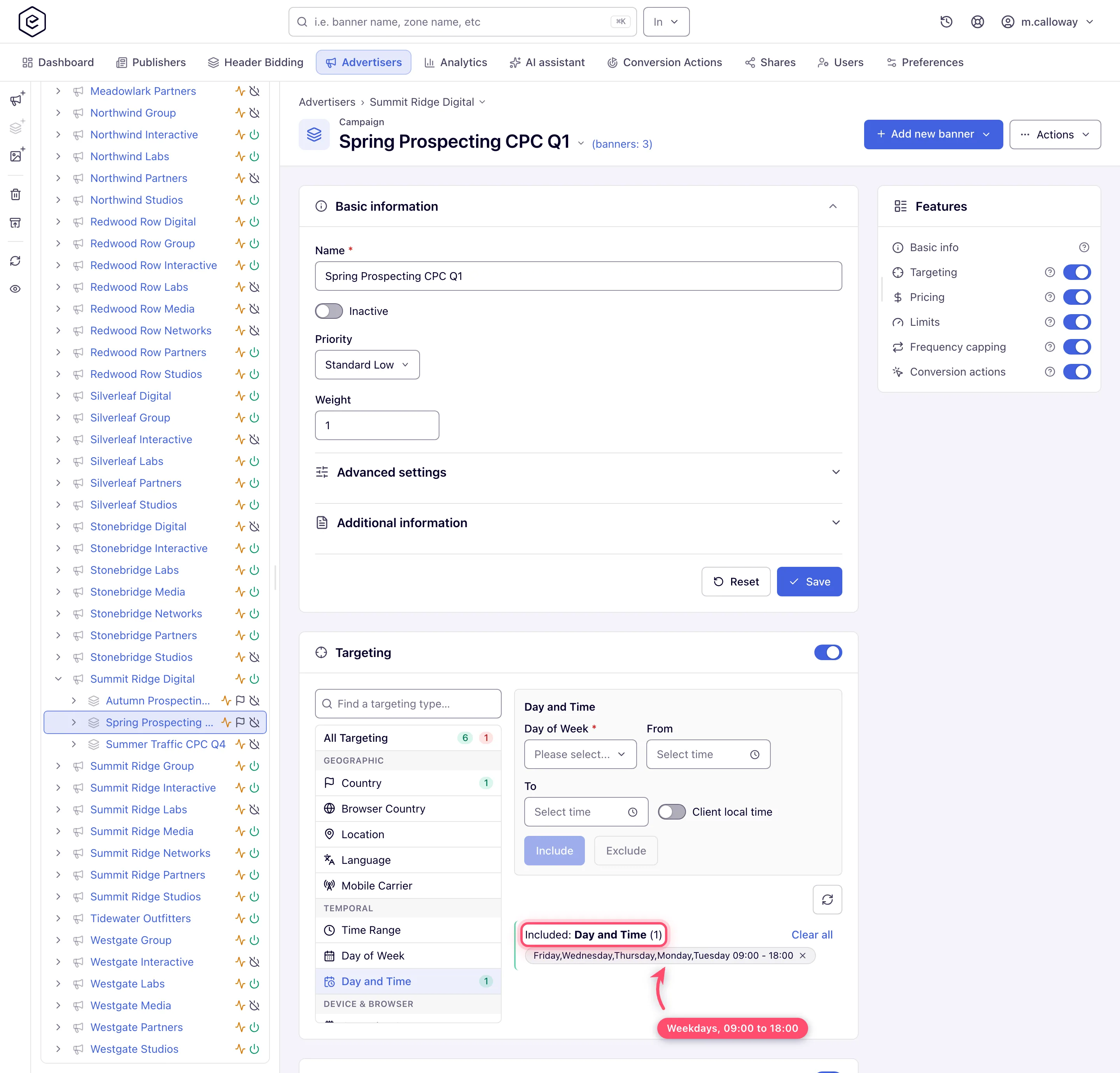Viewport: 1120px width, 1073px height.
Task: Remove the Friday-to-Tuesday 09:00-18:00 chip
Action: coord(802,955)
